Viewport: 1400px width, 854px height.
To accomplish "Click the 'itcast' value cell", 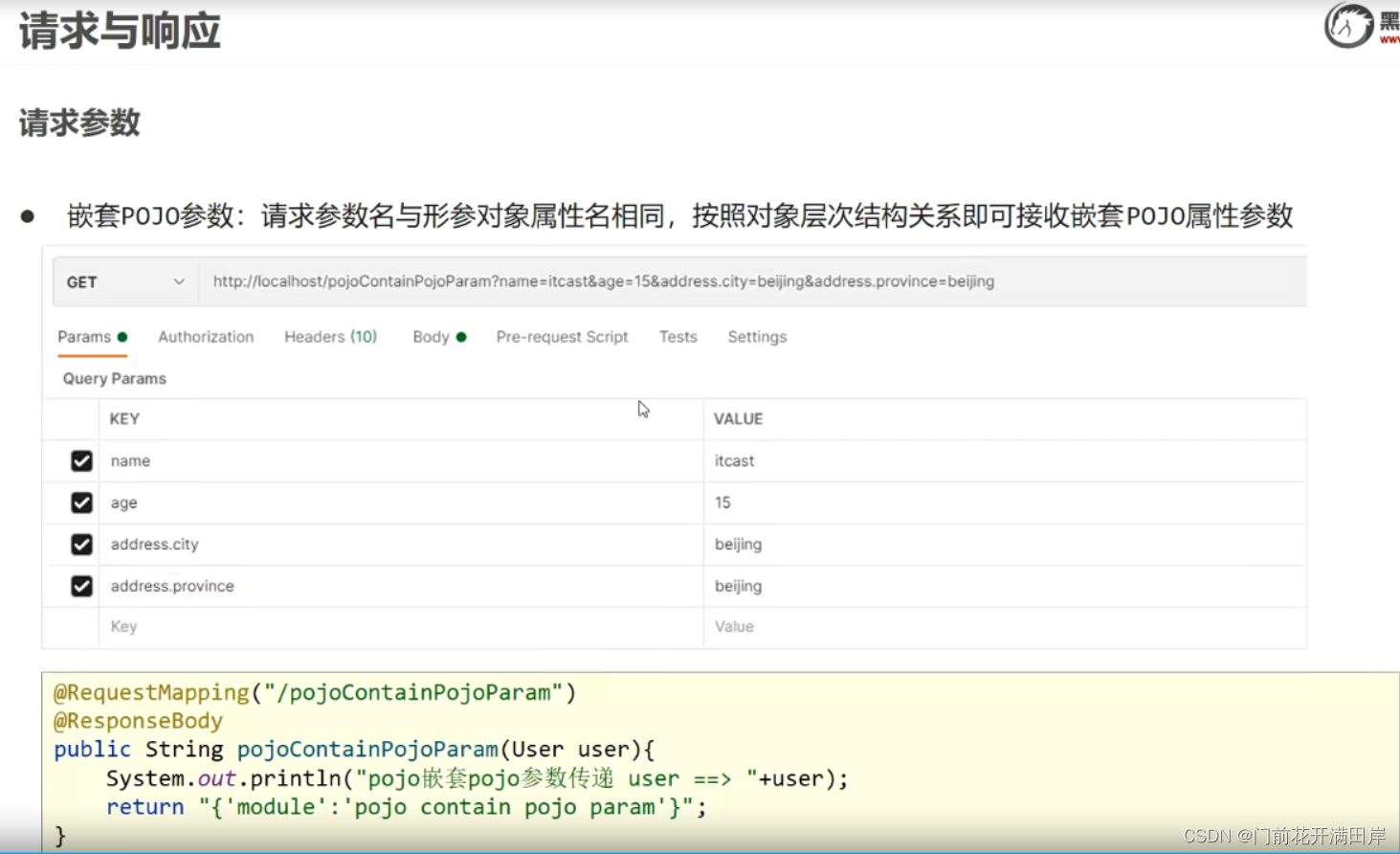I will (x=1005, y=461).
